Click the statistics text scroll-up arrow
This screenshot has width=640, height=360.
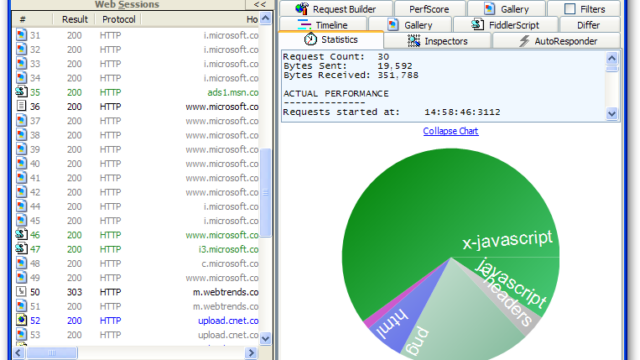point(611,58)
